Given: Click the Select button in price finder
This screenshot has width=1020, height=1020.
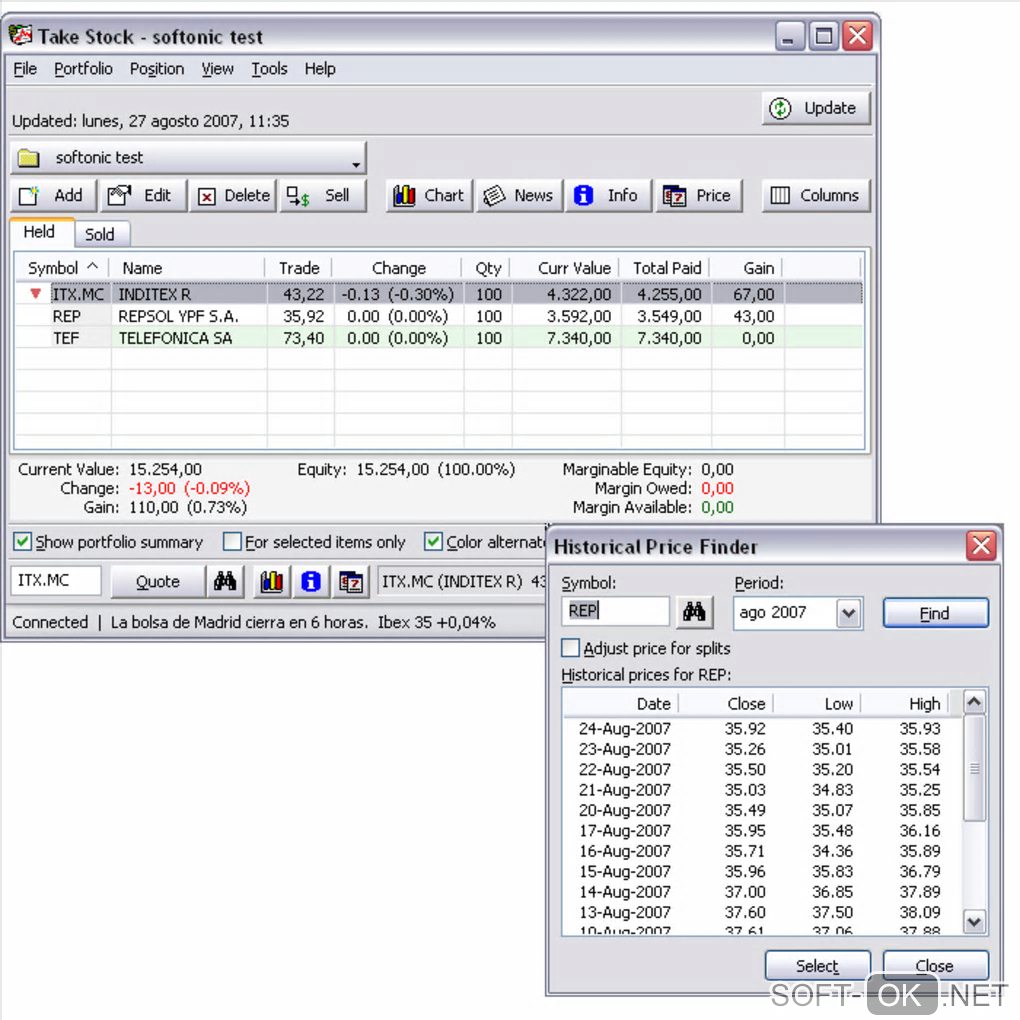Looking at the screenshot, I should click(x=818, y=965).
